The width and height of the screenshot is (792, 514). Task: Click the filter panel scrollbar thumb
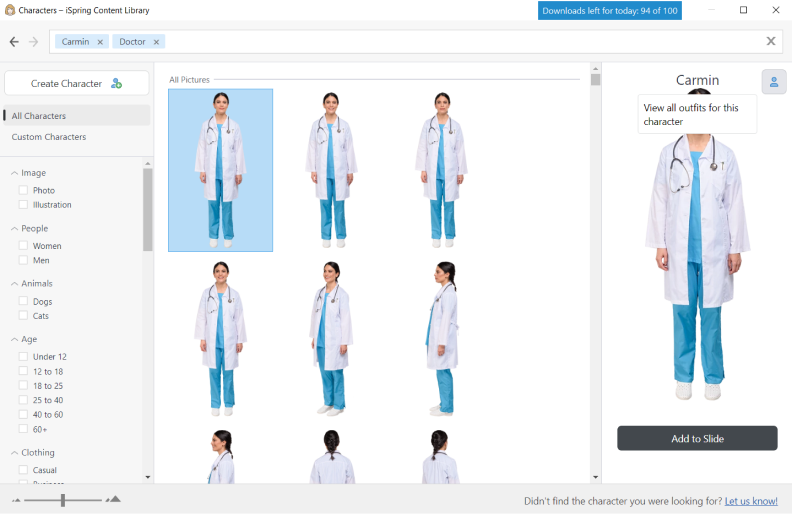point(147,210)
